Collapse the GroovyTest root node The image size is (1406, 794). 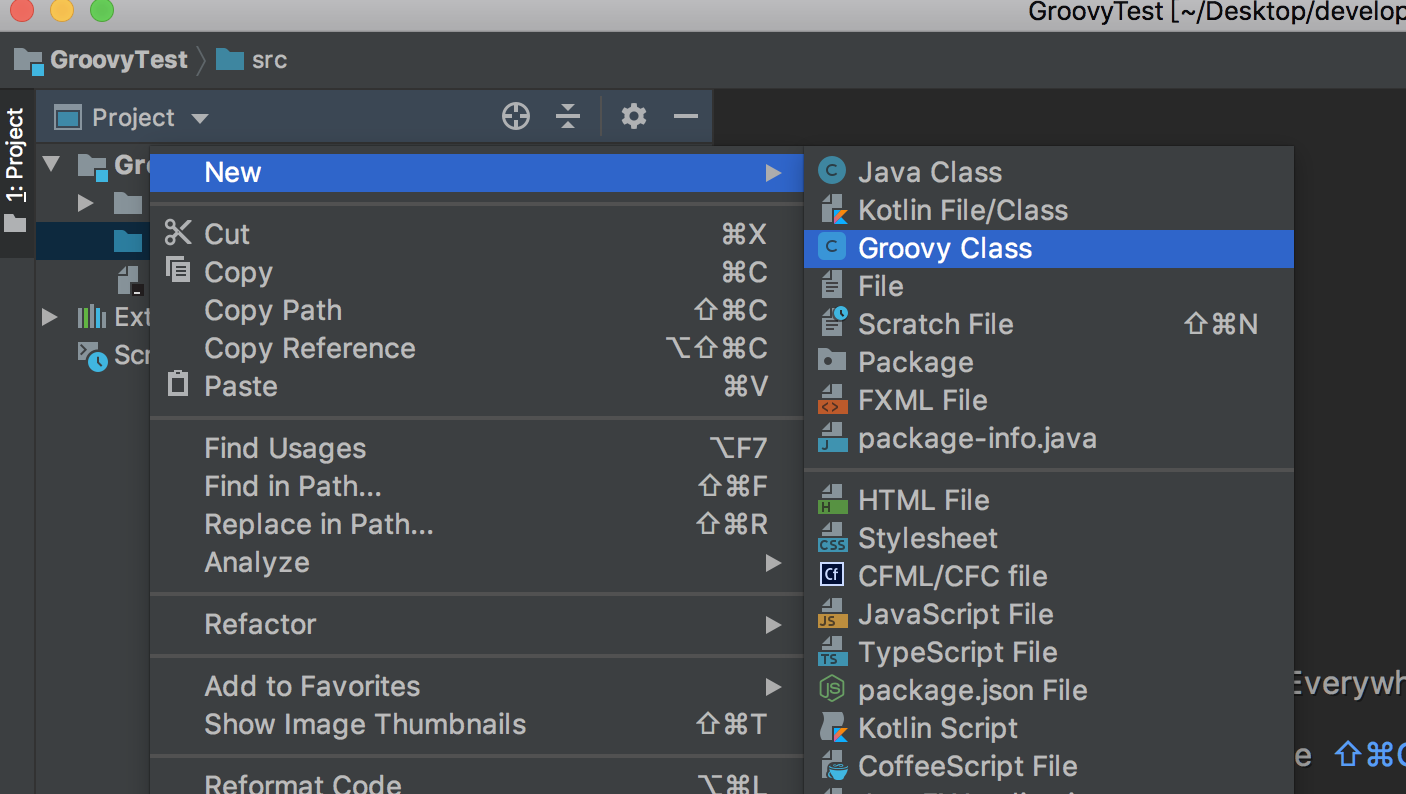pos(51,164)
